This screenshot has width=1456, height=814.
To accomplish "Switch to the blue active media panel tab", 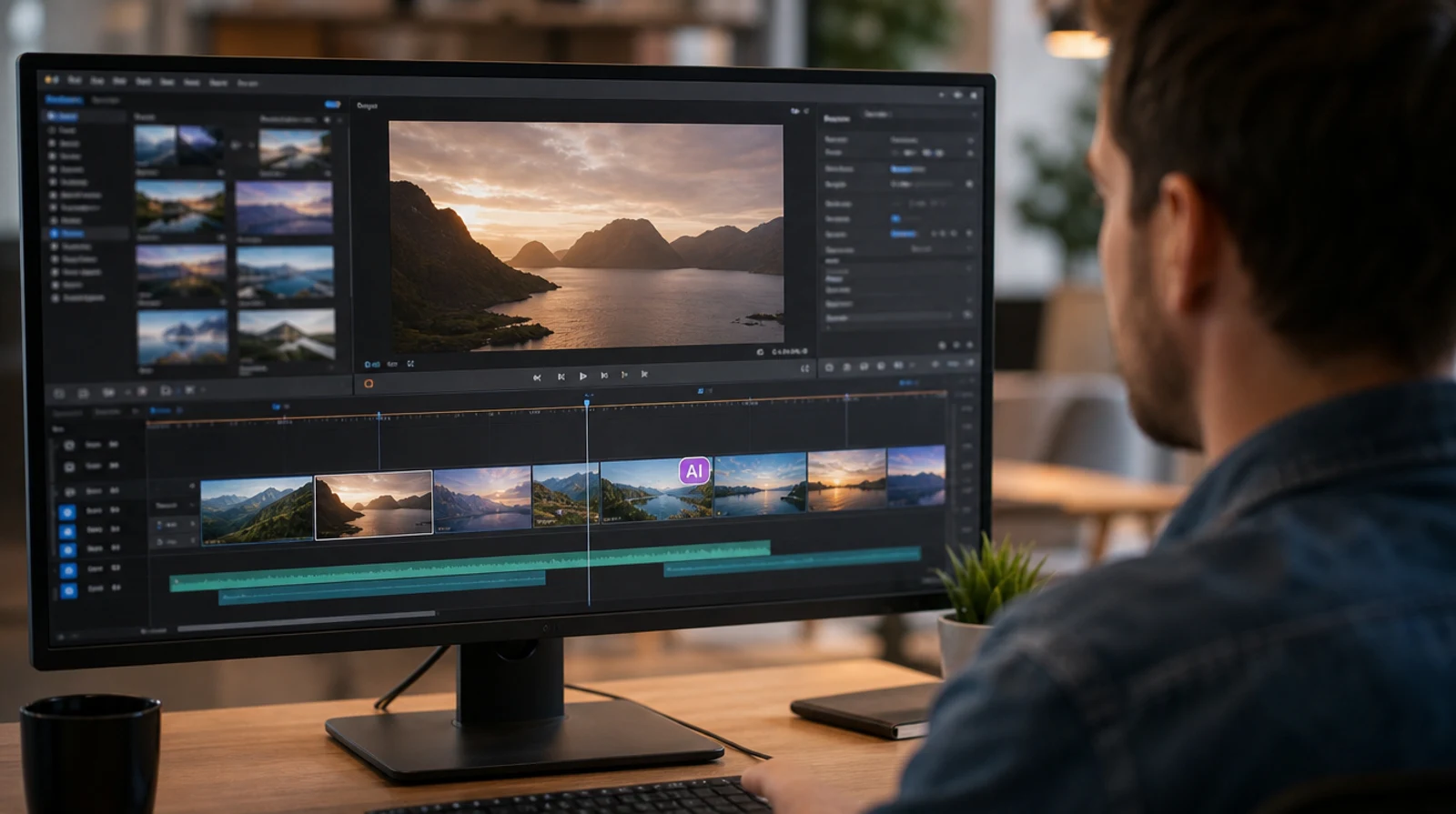I will [x=63, y=100].
